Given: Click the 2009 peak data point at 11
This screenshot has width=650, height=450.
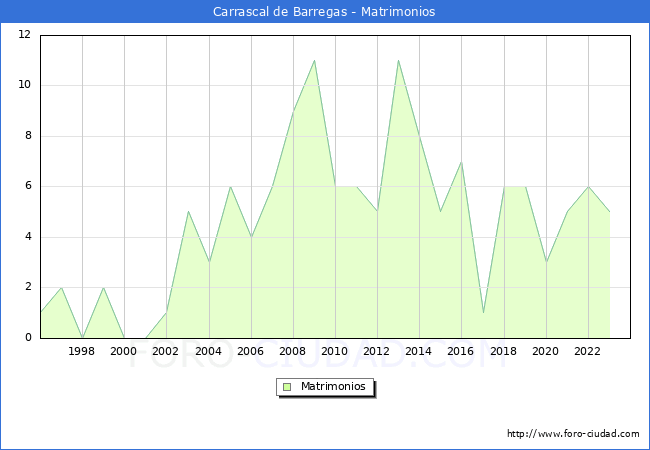Looking at the screenshot, I should point(315,60).
